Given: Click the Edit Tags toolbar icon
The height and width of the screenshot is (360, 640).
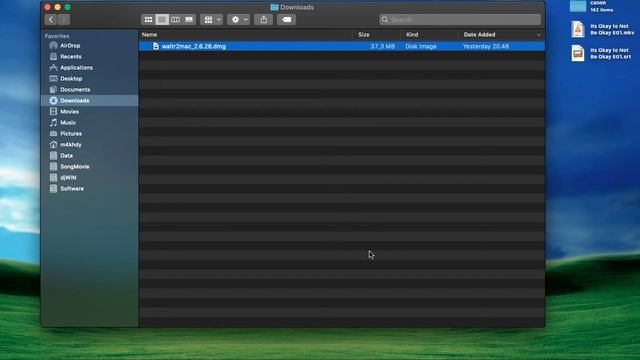Looking at the screenshot, I should click(287, 20).
